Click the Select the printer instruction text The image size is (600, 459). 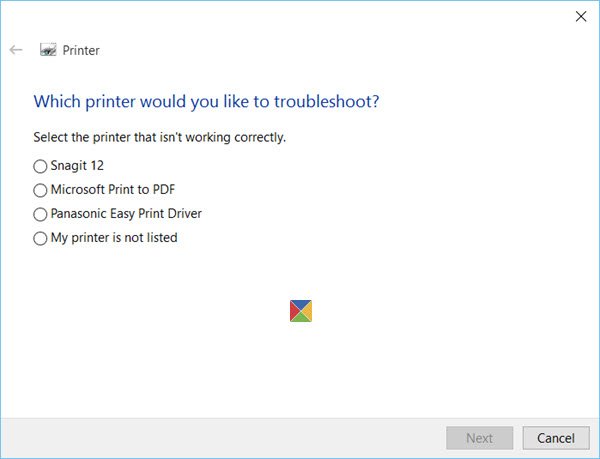(160, 137)
